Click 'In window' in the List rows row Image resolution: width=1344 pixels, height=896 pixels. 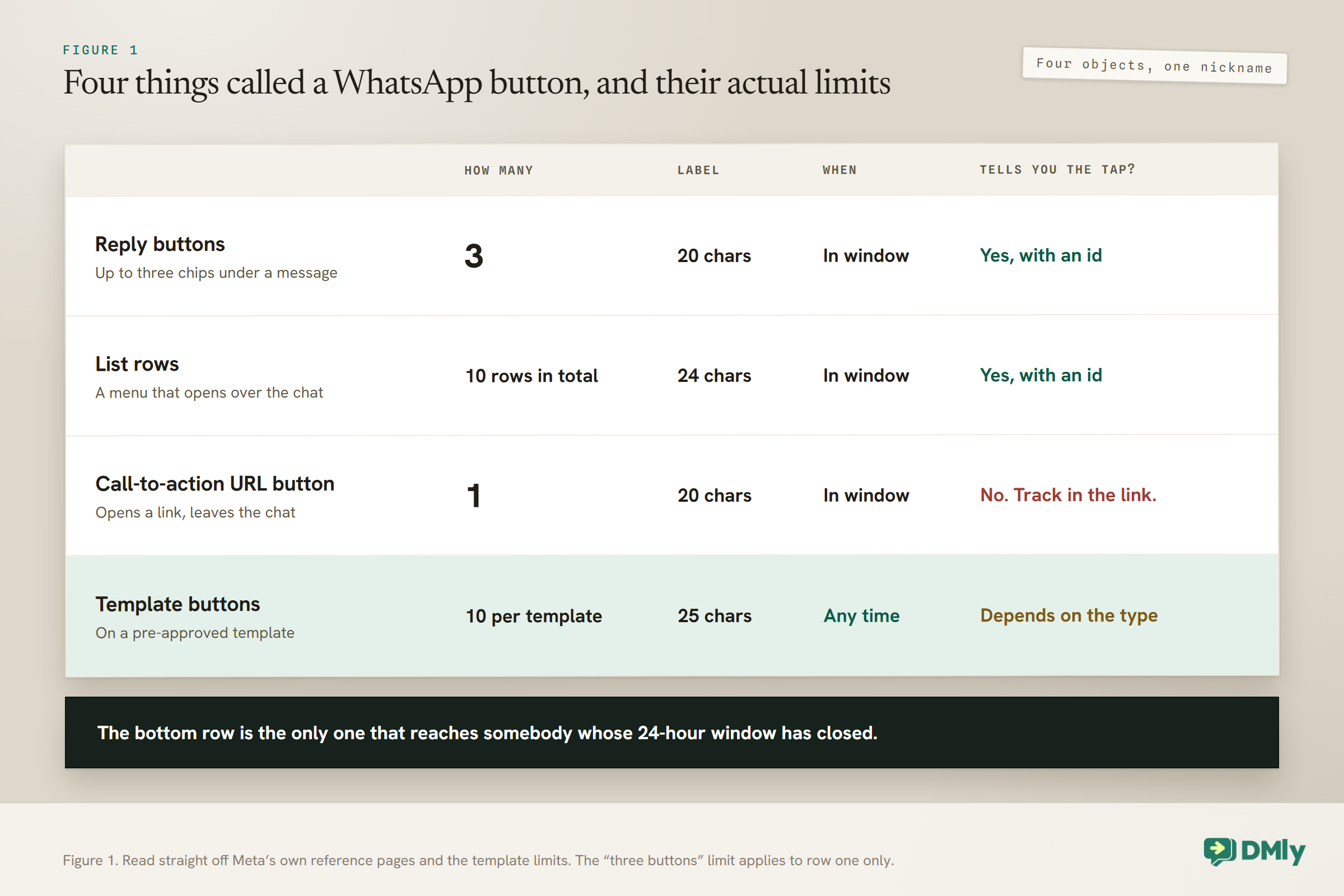866,376
